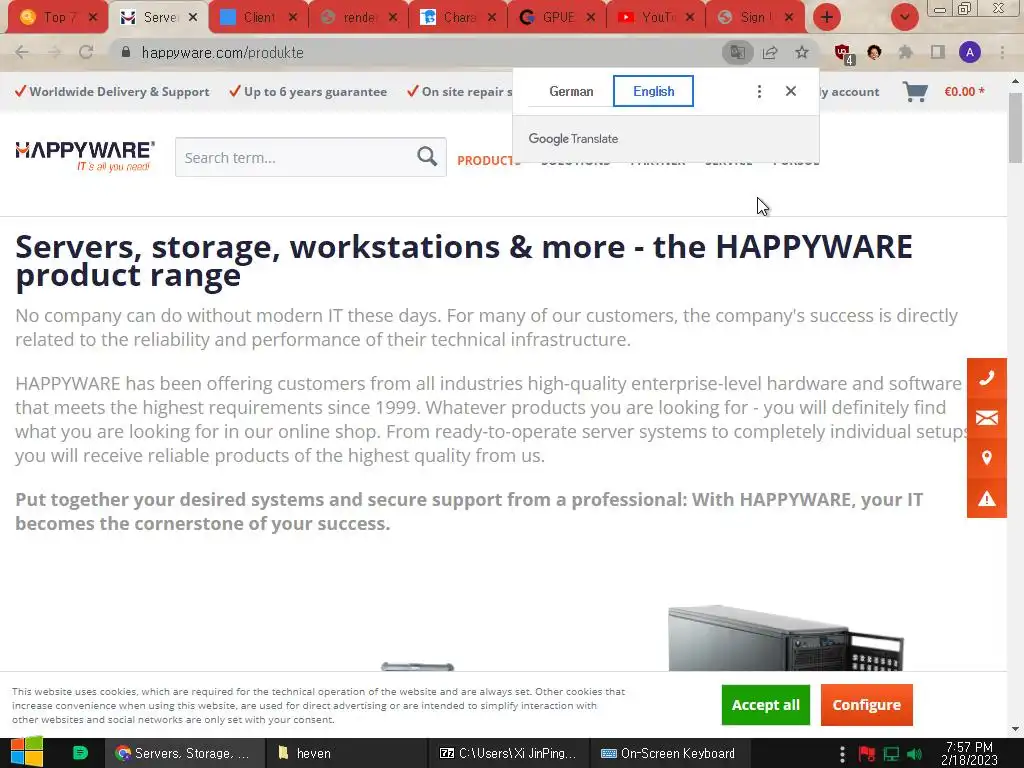Click the share page icon
The height and width of the screenshot is (768, 1024).
[770, 52]
